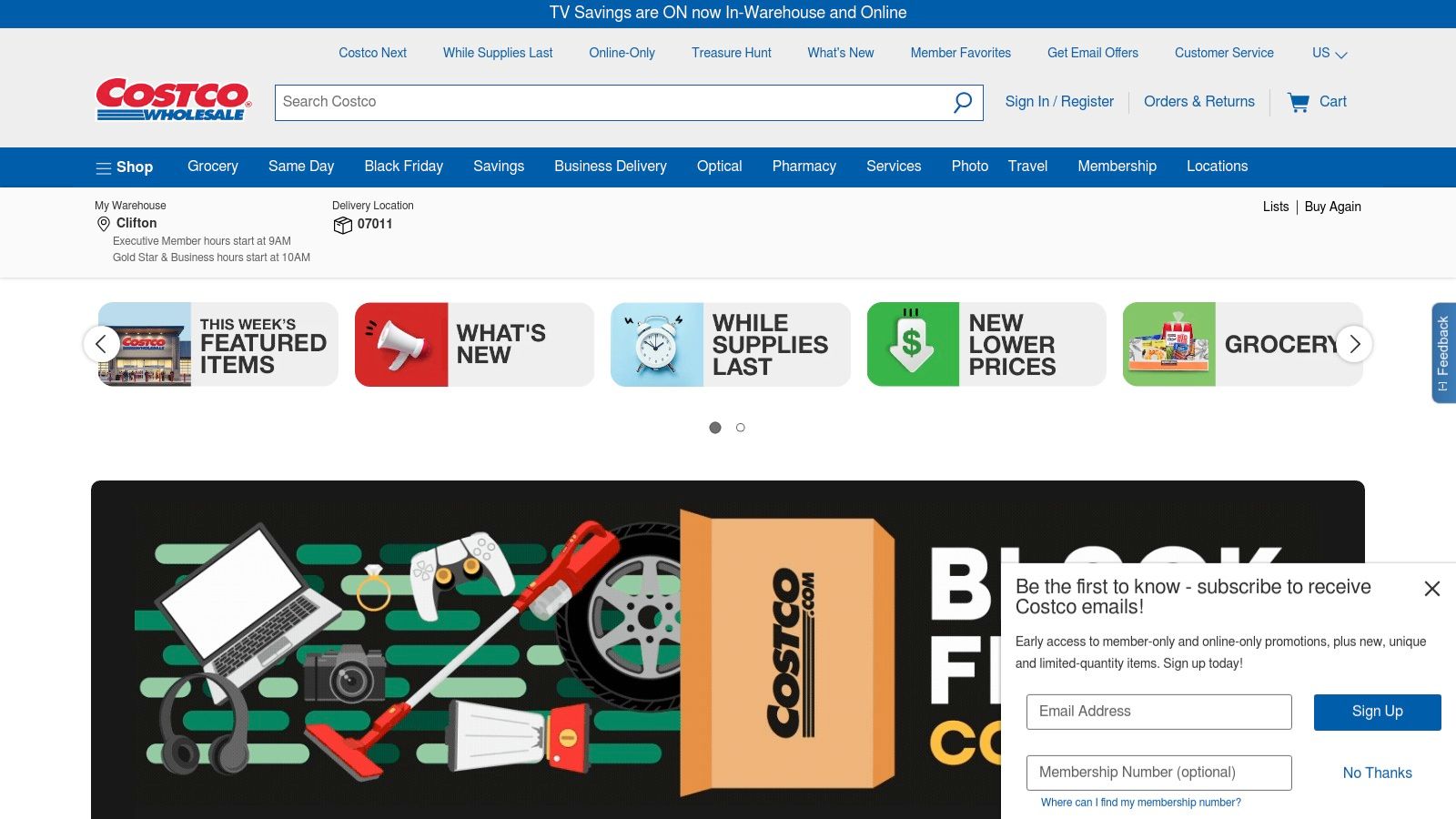Viewport: 1456px width, 819px height.
Task: Open Member Favorites
Action: pos(961,53)
